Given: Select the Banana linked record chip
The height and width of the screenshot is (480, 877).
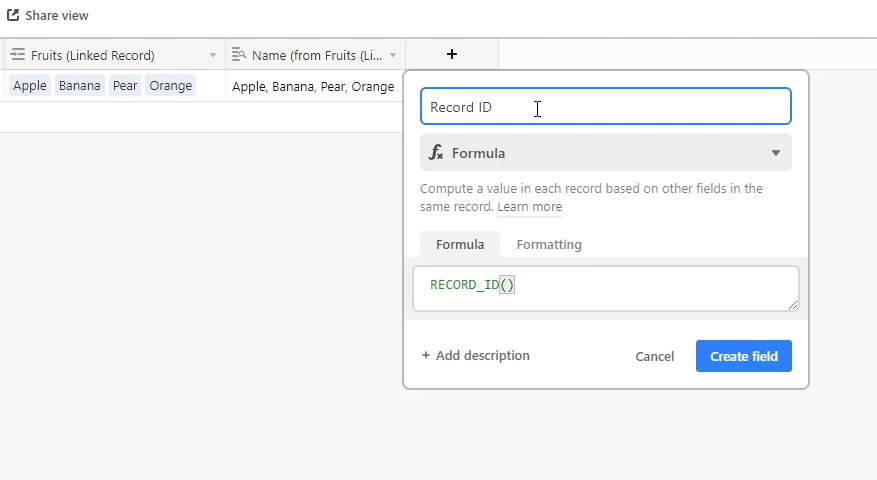Looking at the screenshot, I should pyautogui.click(x=79, y=86).
